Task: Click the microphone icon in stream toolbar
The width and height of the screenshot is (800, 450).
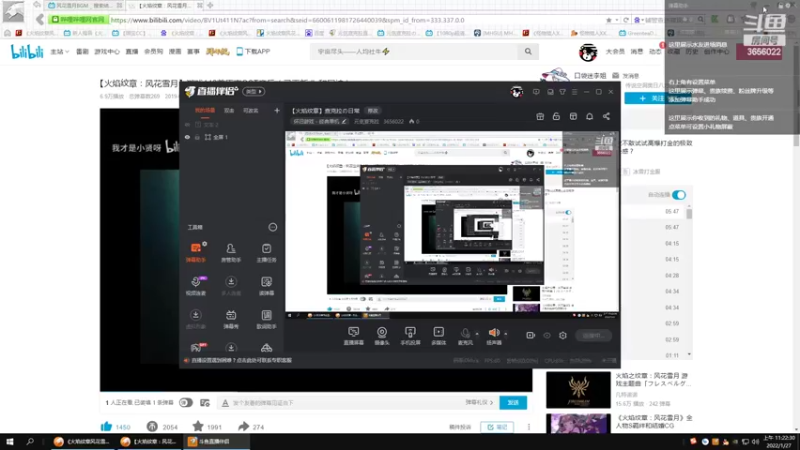Action: point(465,334)
